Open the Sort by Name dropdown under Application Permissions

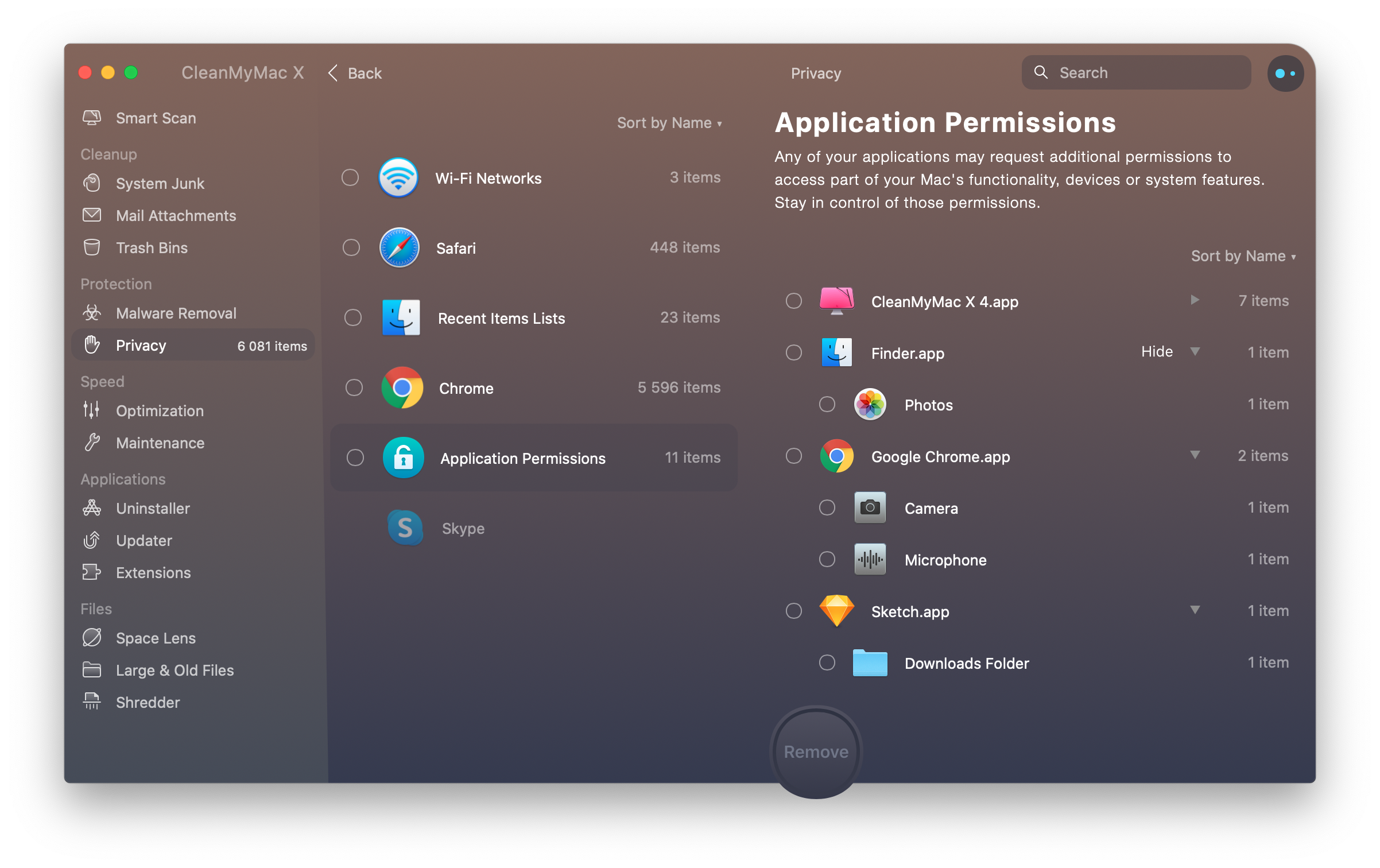pos(1243,256)
